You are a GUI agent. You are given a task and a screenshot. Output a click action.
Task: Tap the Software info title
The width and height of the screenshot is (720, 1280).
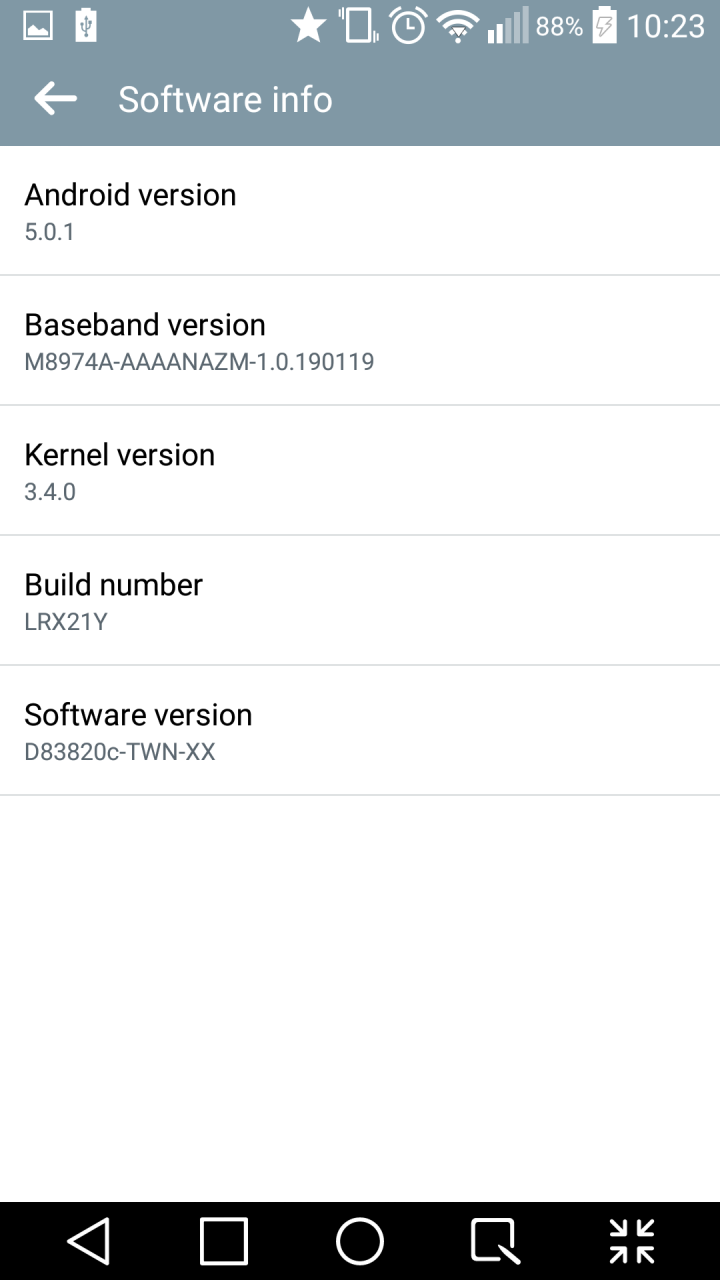(225, 99)
